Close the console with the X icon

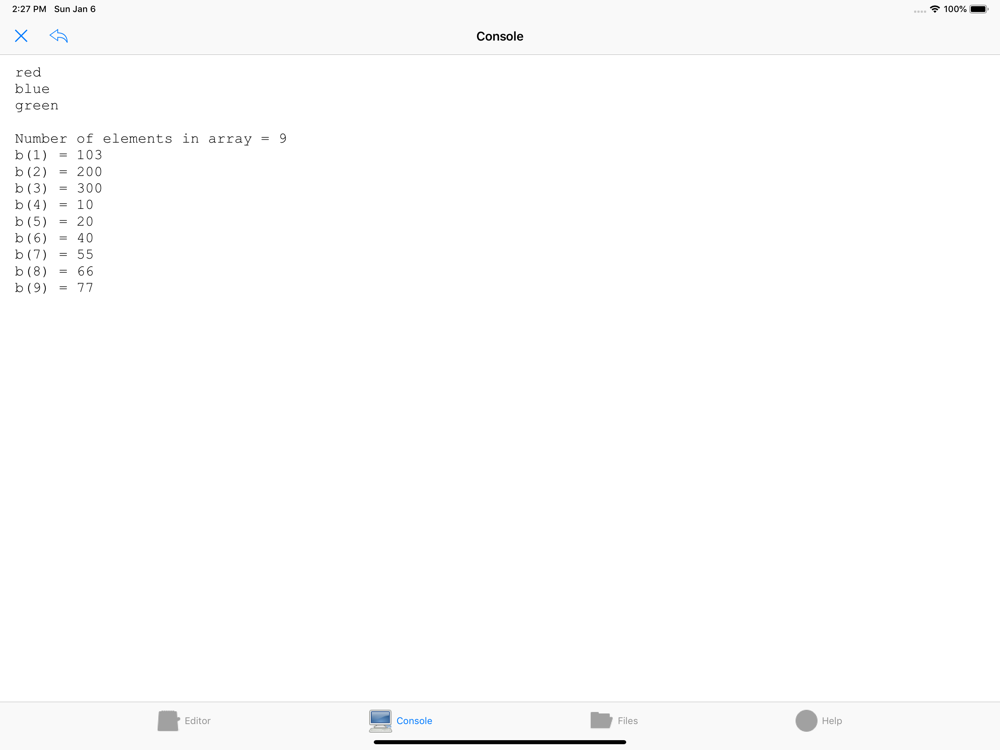(x=21, y=36)
